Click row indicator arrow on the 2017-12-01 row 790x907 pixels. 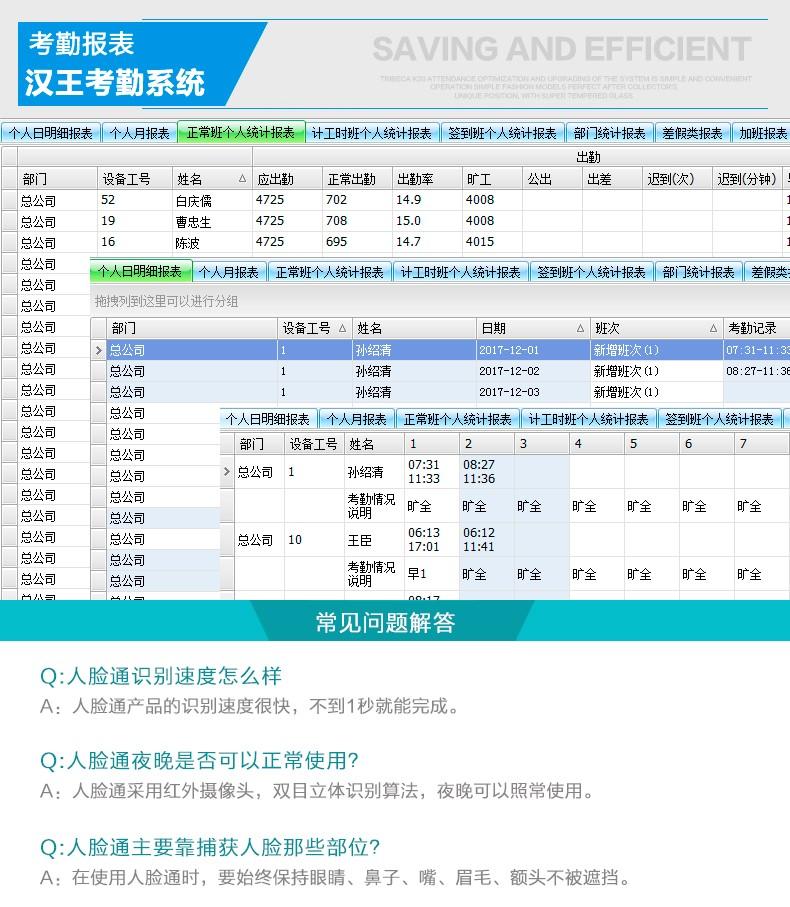tap(98, 350)
